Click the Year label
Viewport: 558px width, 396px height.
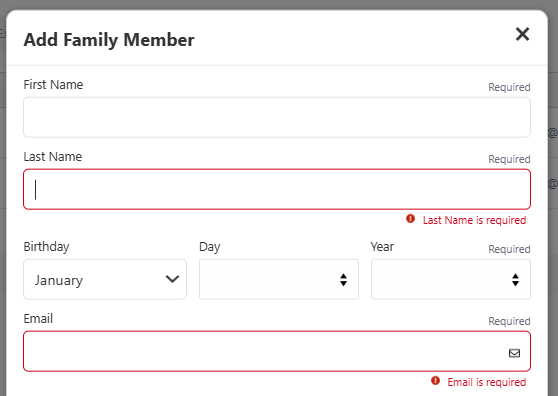382,247
